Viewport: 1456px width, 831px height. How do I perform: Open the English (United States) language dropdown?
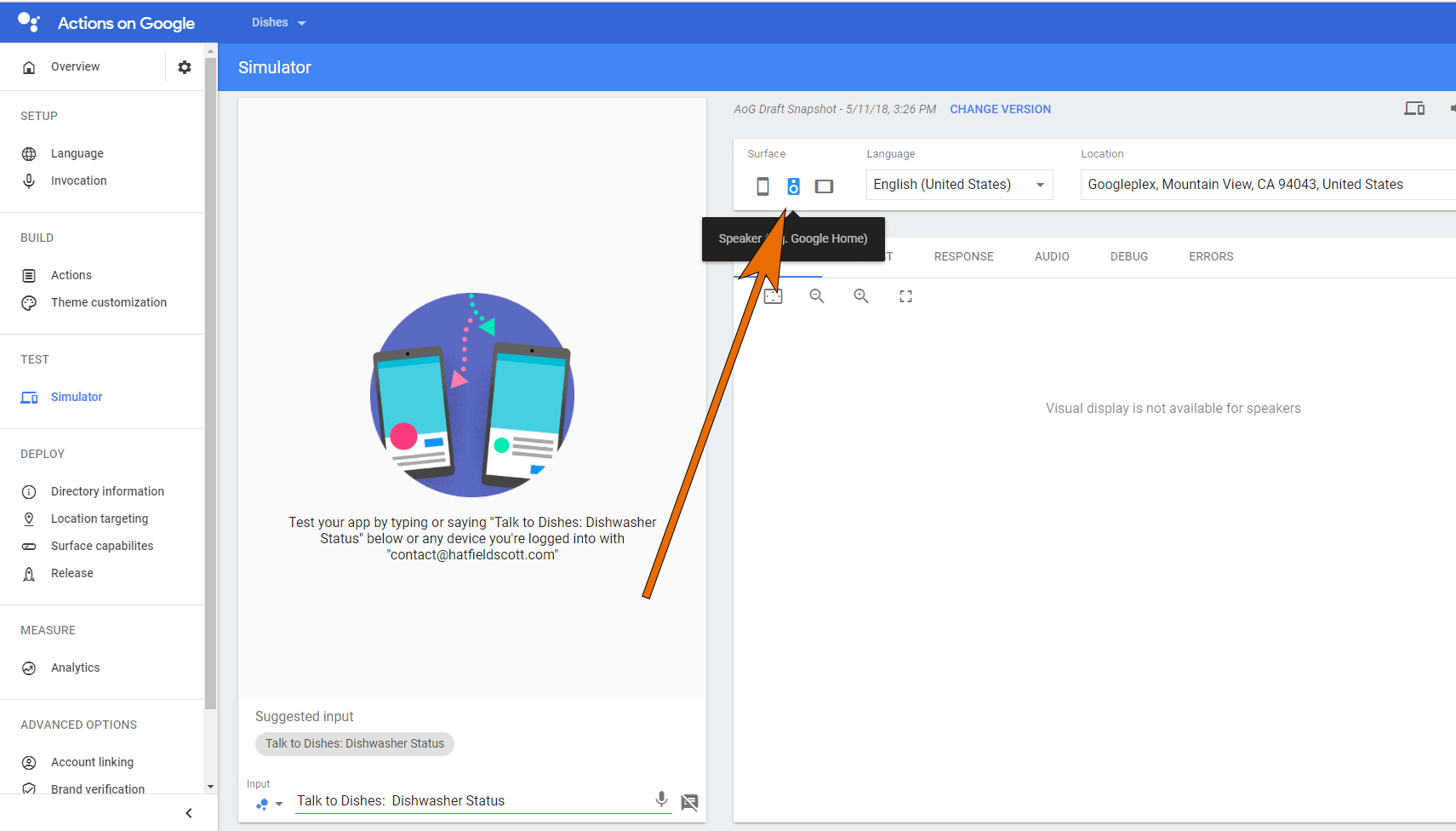960,185
